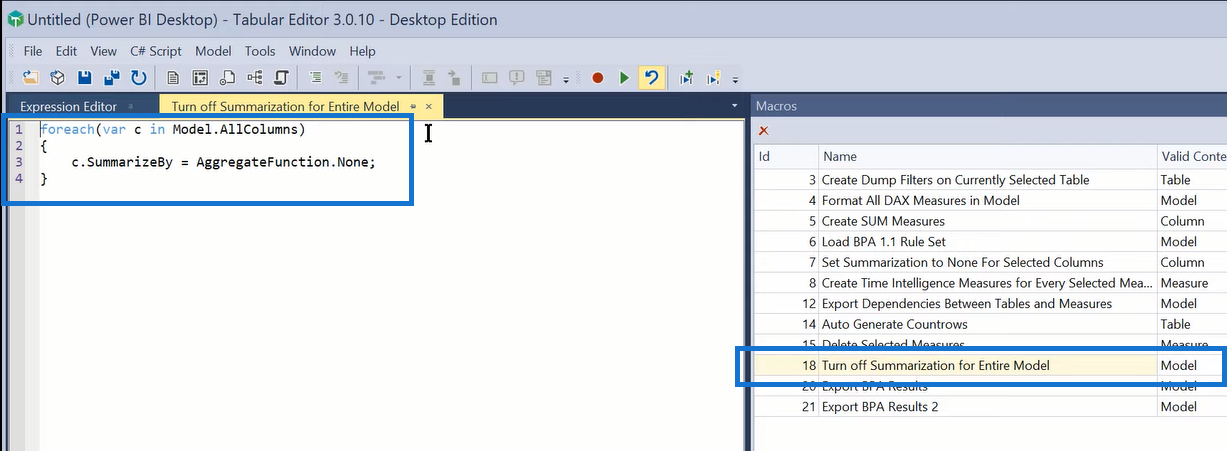Viewport: 1227px width, 451px height.
Task: Pin the Turn off Summarization script tab
Action: pos(413,106)
